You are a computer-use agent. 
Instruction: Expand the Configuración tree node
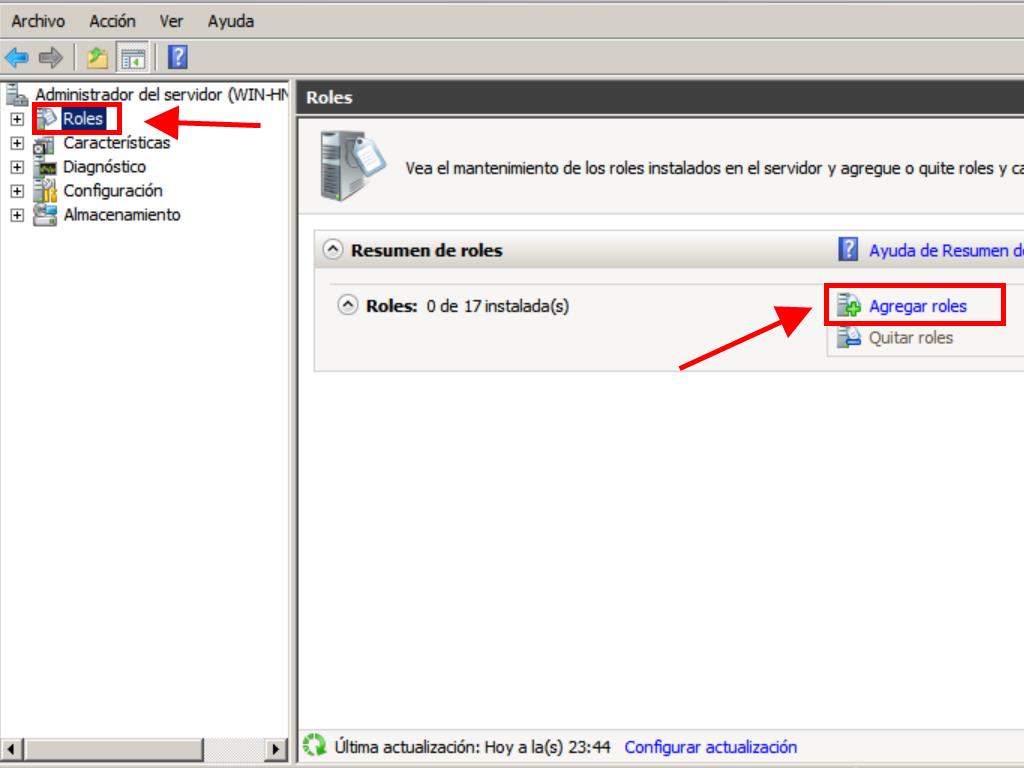pos(17,191)
